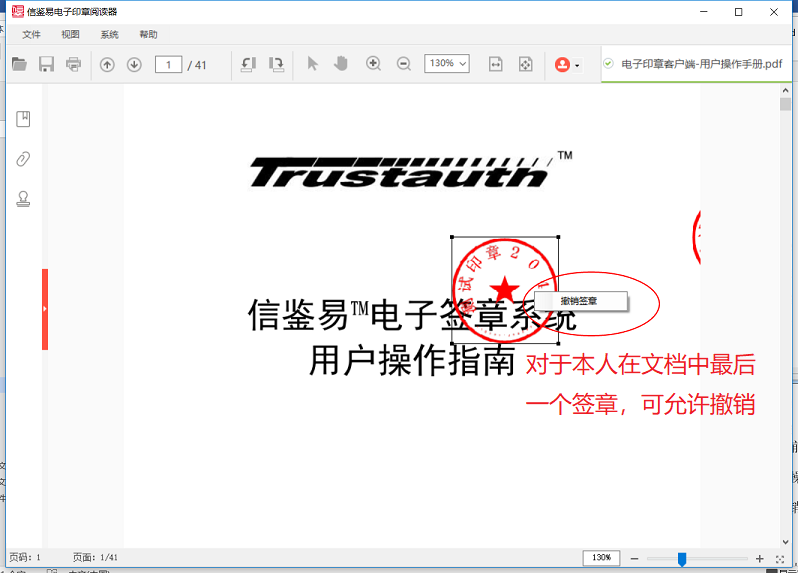Rotate the page clockwise
Screen dimensions: 798x573
click(276, 64)
